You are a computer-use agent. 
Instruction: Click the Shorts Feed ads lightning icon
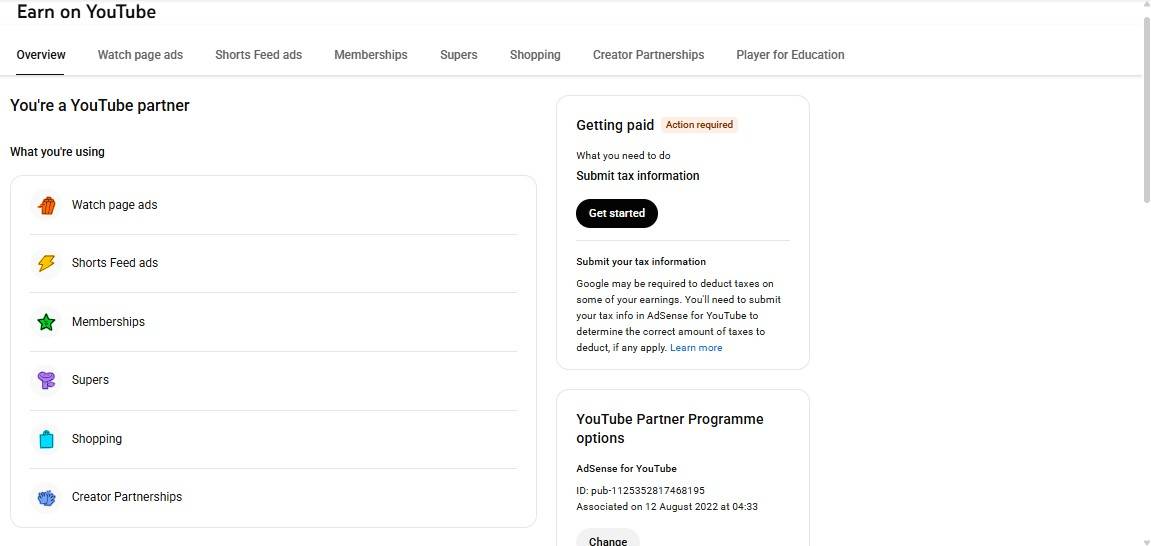pos(46,263)
